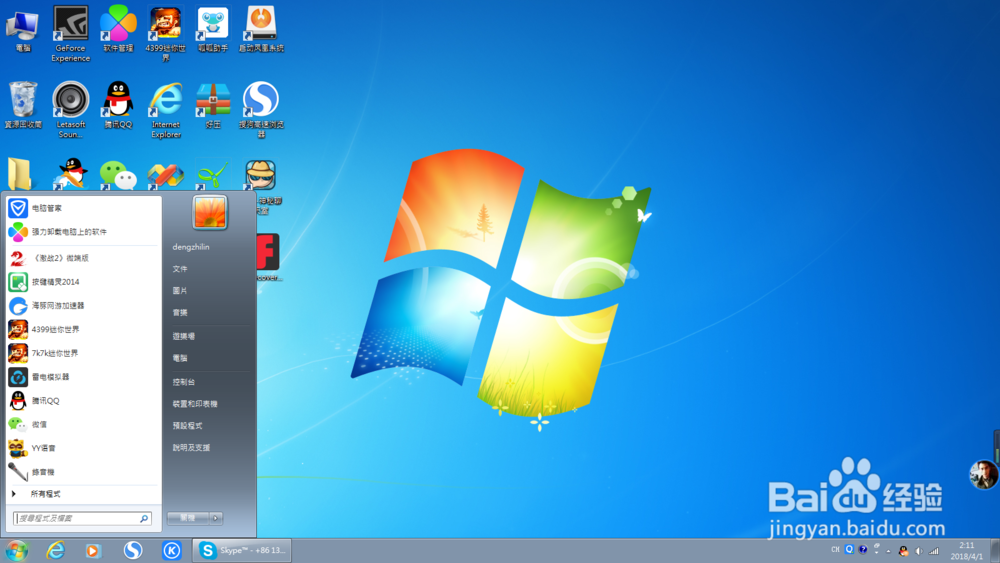
Task: Open the sunglasses character desktop shortcut
Action: point(261,176)
